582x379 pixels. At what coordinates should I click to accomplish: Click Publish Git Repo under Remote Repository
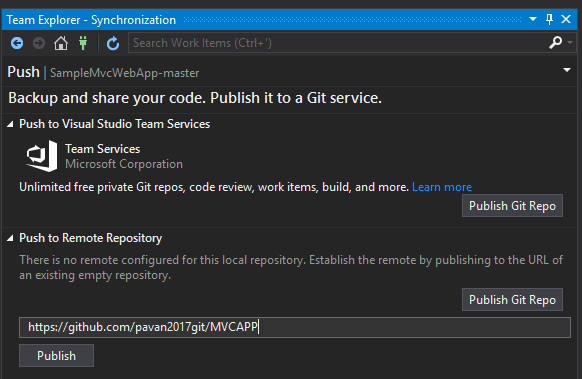click(x=512, y=300)
